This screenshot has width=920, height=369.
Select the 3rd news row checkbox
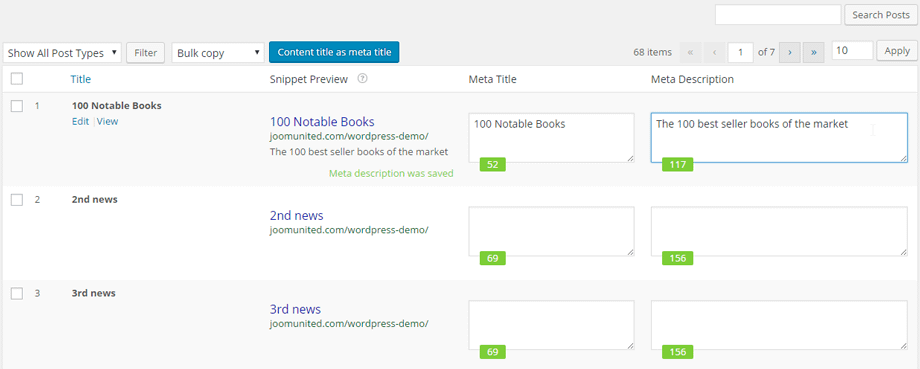coord(17,293)
